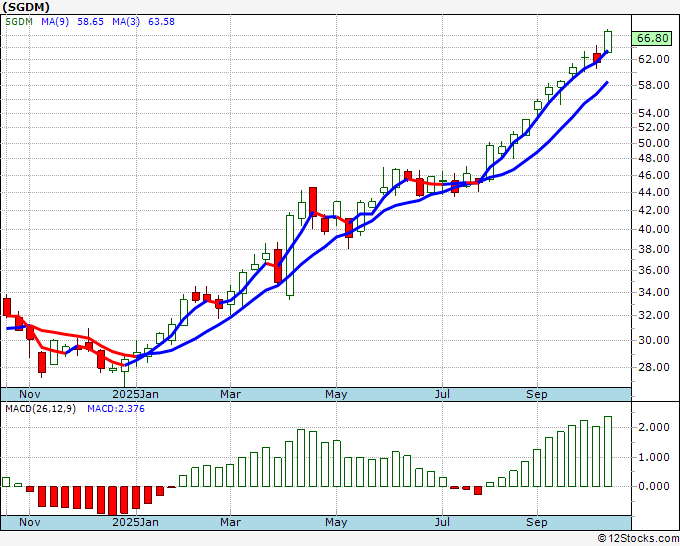Click the latest tall green candlestick
Viewport: 680px width, 546px height.
[608, 42]
